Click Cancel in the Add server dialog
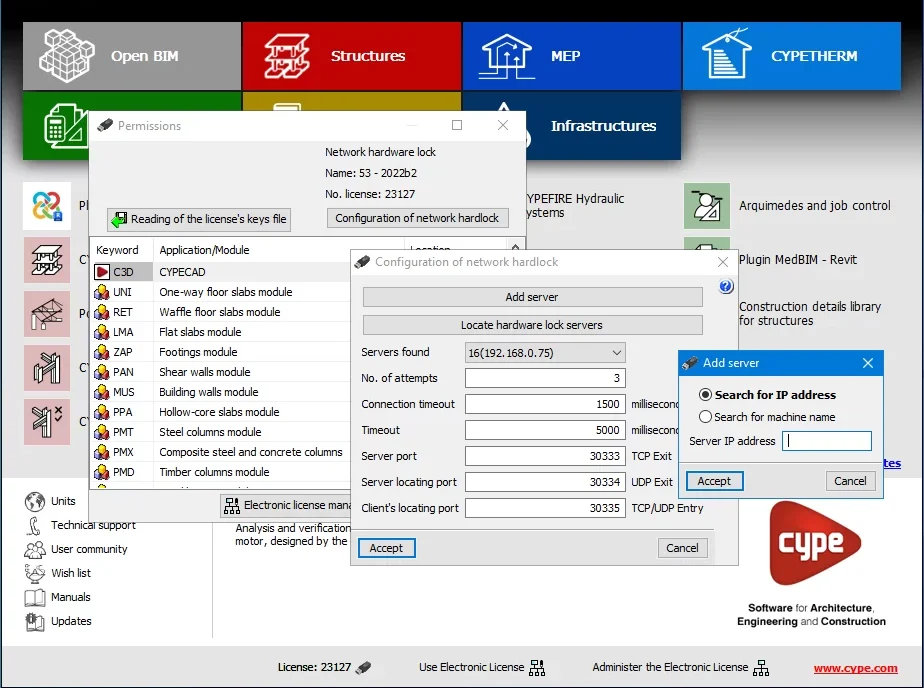924x688 pixels. (850, 481)
